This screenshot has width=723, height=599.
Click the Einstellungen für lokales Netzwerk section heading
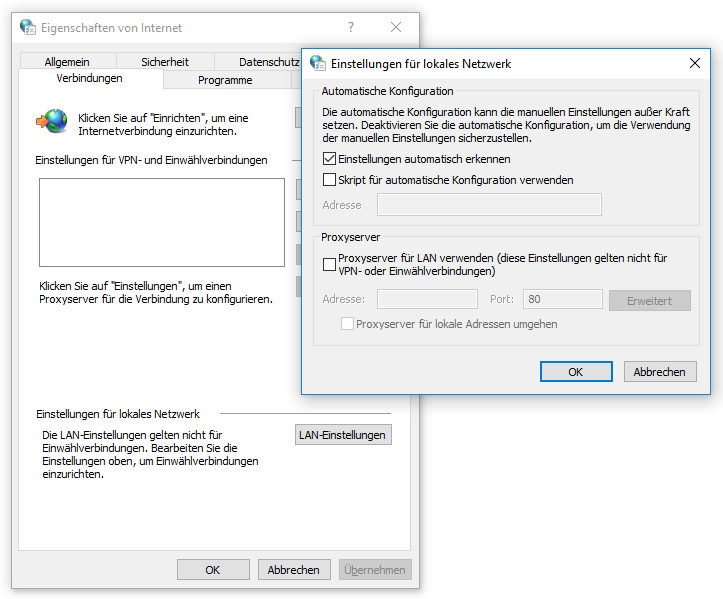point(118,414)
